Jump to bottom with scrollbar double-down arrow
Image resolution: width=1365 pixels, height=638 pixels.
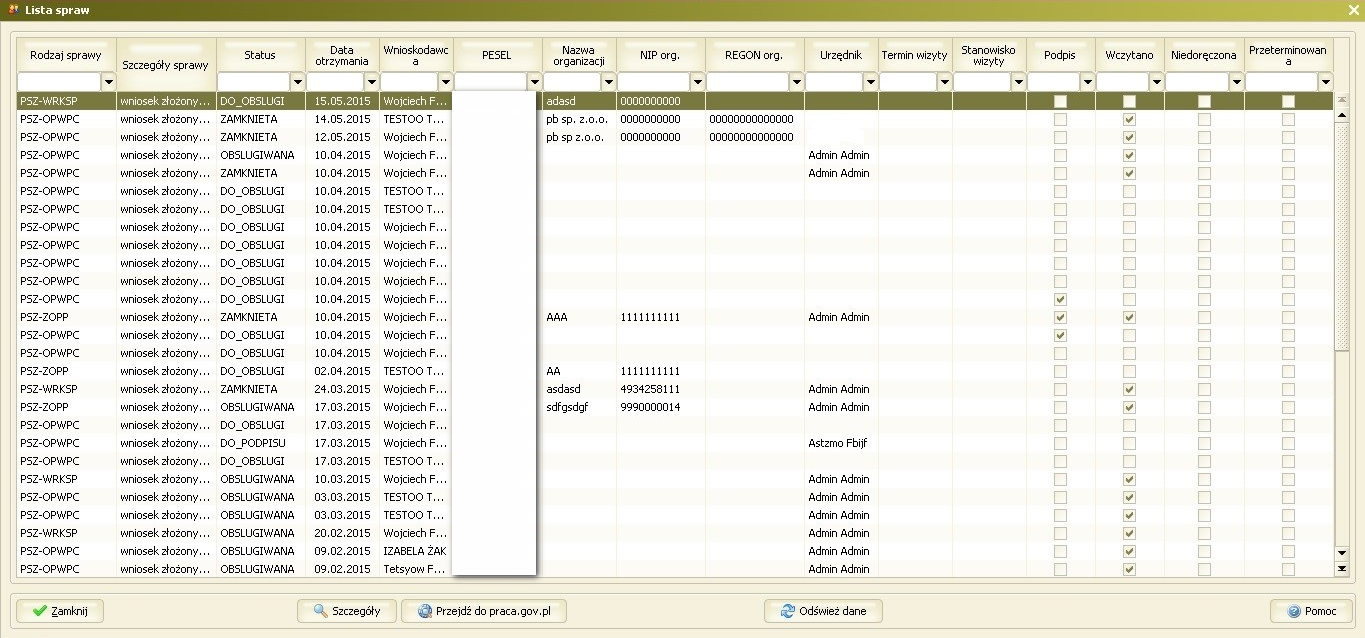(x=1342, y=569)
